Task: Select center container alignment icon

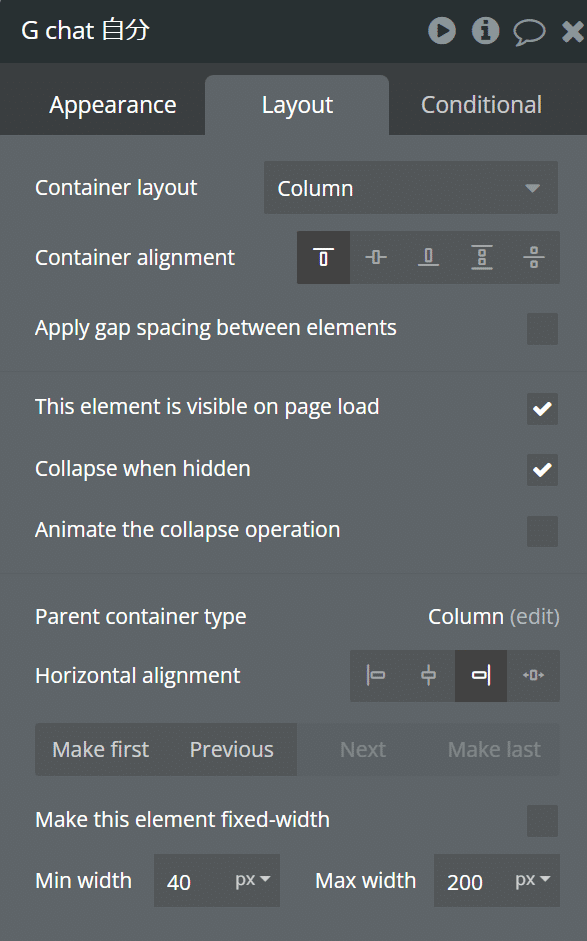Action: (376, 257)
